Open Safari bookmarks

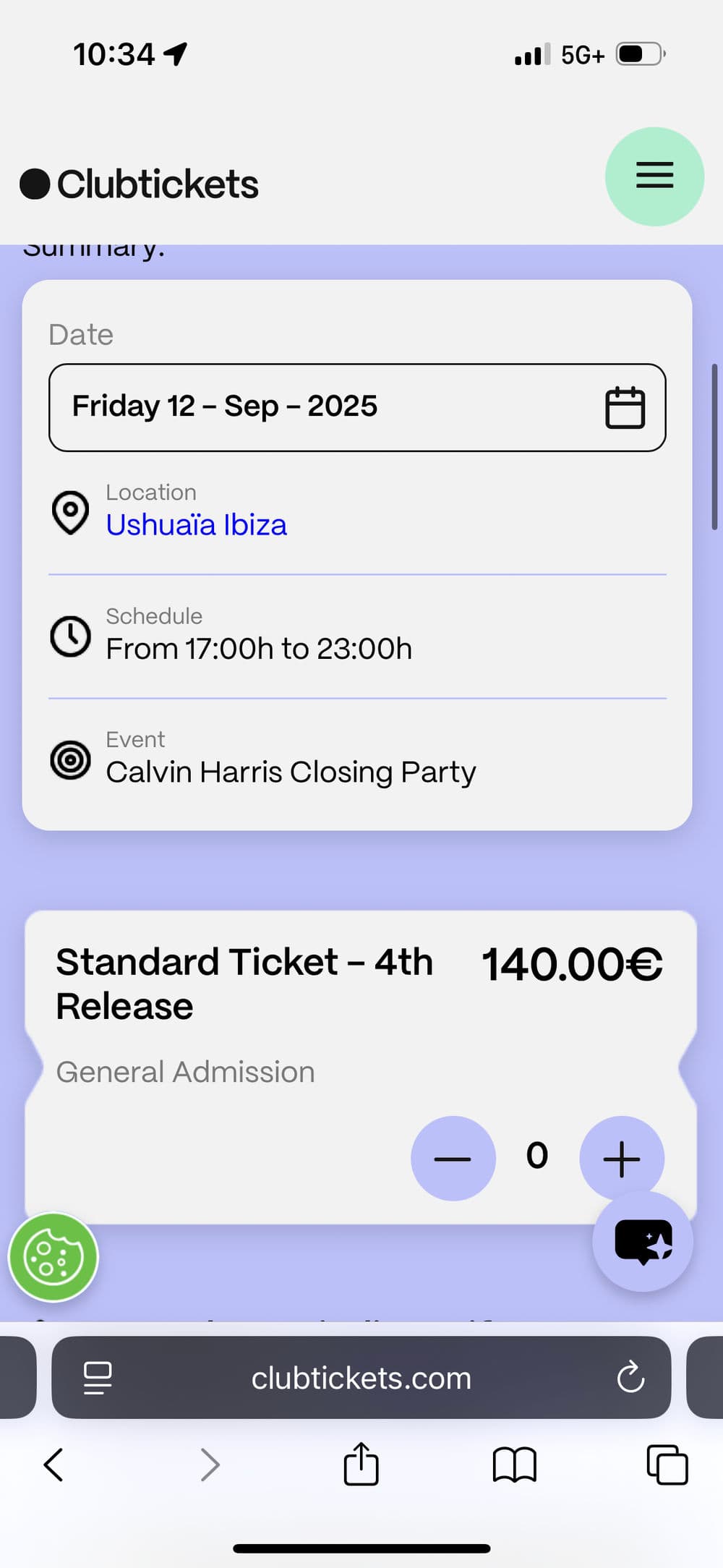point(514,1465)
